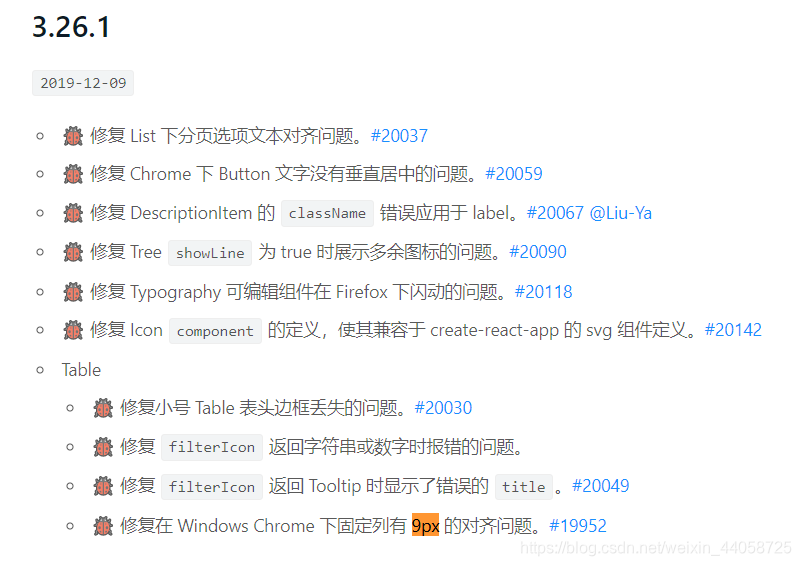Click the bug icon beside Windows Chrome fixed column entry
Image resolution: width=801 pixels, height=566 pixels.
point(103,526)
